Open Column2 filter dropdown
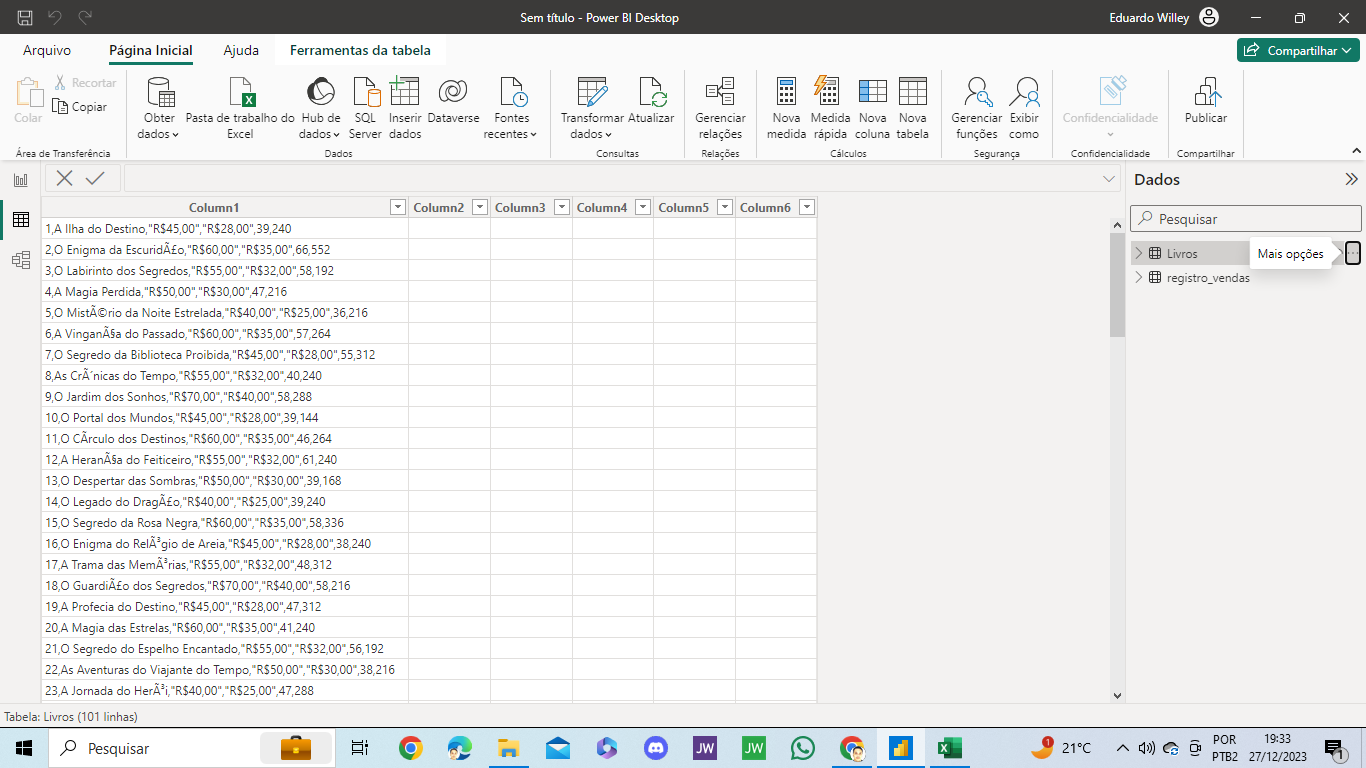Screen dimensions: 1366x768 pyautogui.click(x=480, y=207)
